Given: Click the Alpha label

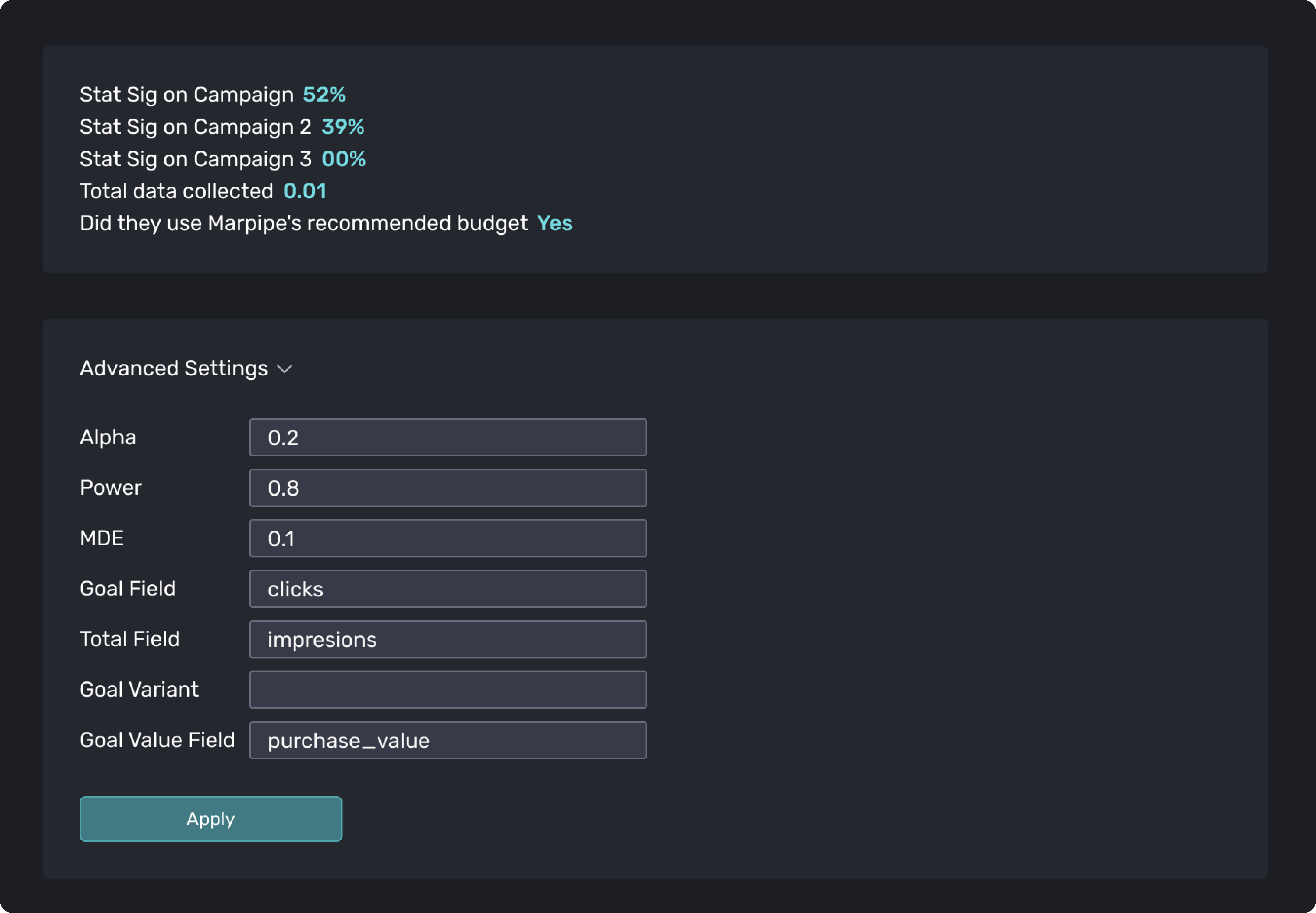Looking at the screenshot, I should [x=108, y=437].
